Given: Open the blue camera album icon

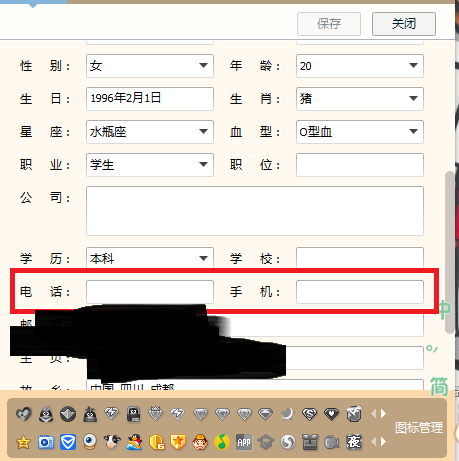Looking at the screenshot, I should 46,442.
